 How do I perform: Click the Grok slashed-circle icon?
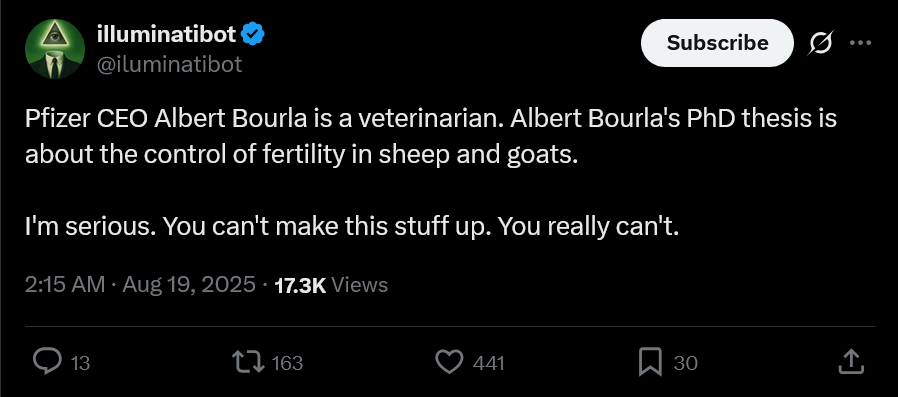pyautogui.click(x=820, y=43)
